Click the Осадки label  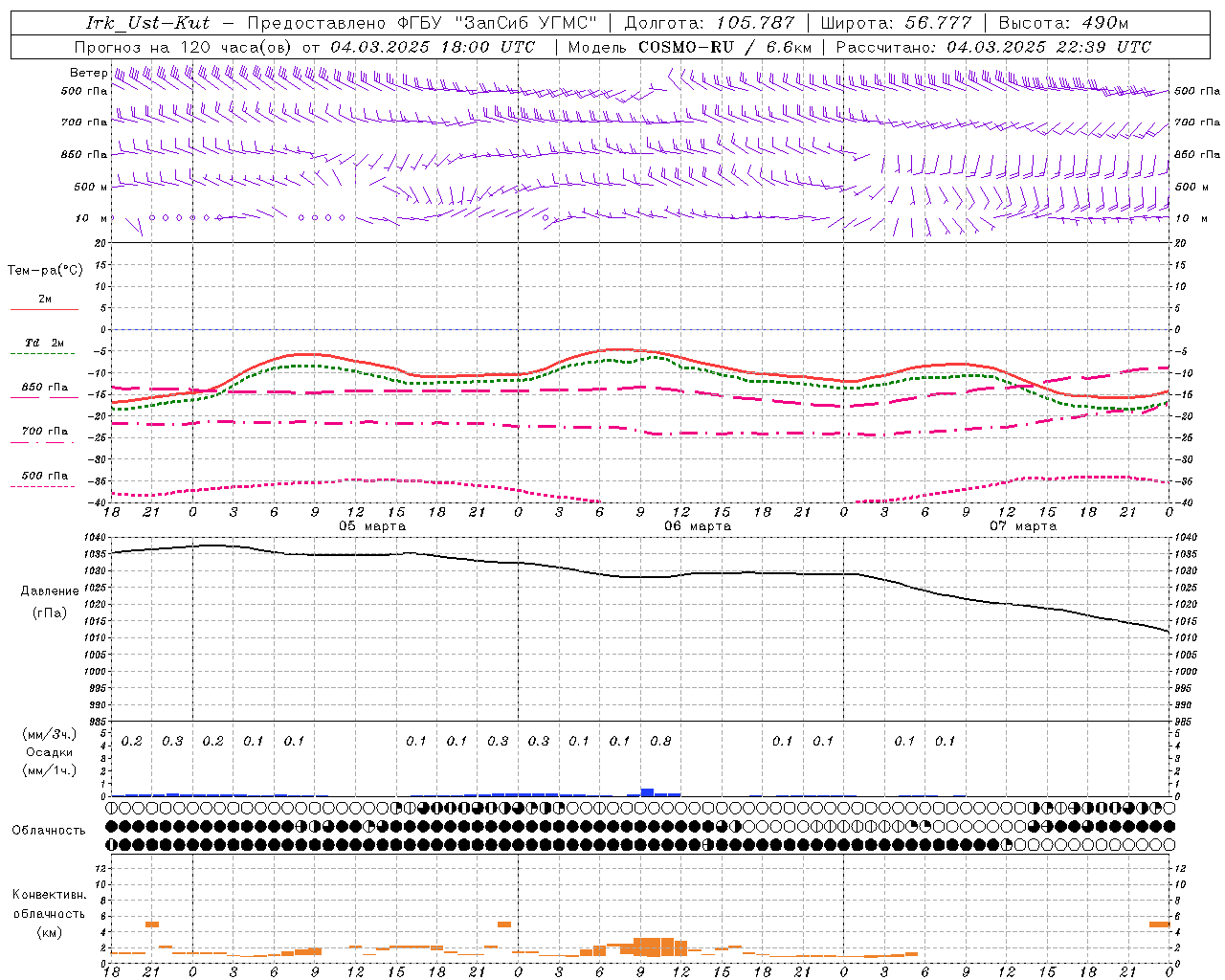point(50,752)
